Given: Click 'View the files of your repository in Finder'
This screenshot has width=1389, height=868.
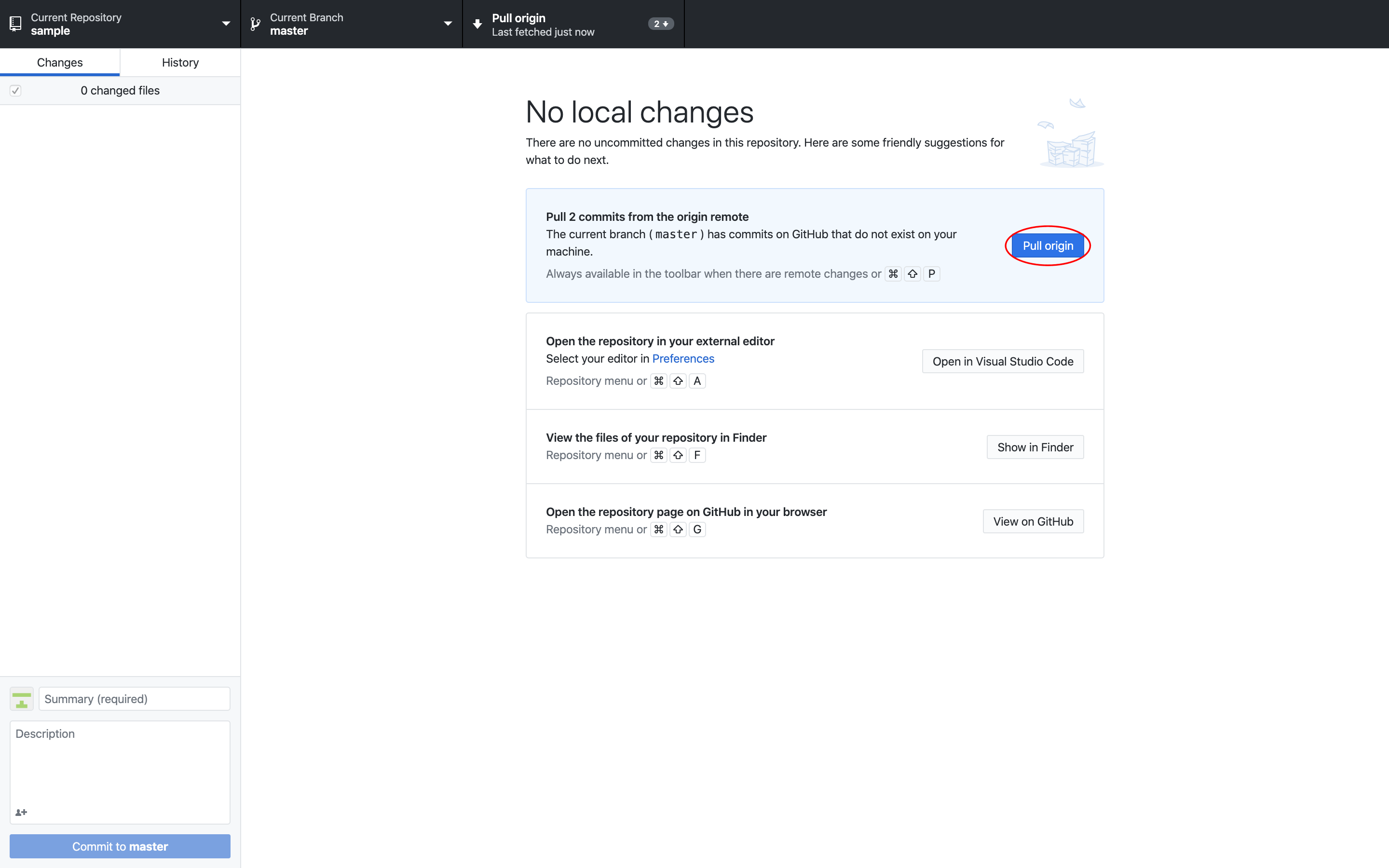Looking at the screenshot, I should pyautogui.click(x=656, y=437).
